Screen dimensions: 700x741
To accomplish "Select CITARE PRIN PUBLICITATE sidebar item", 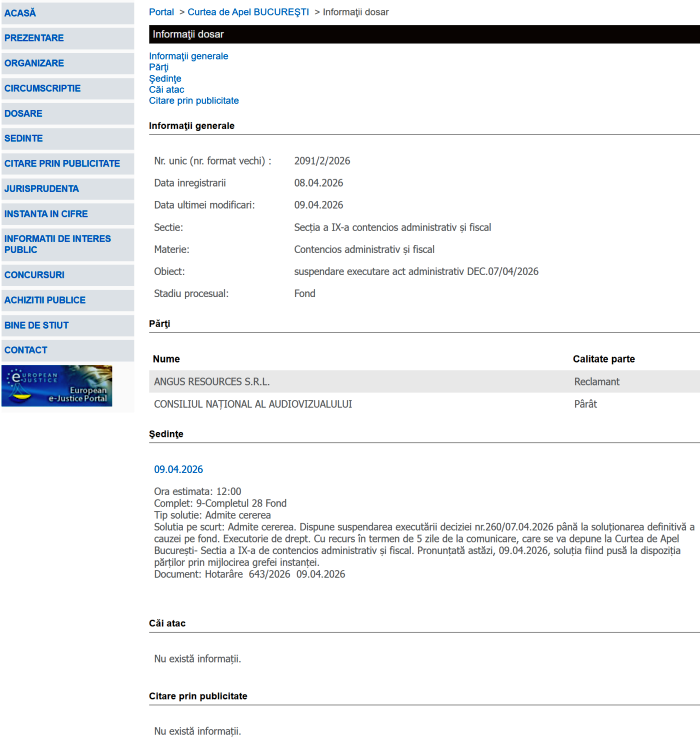I will [x=62, y=163].
